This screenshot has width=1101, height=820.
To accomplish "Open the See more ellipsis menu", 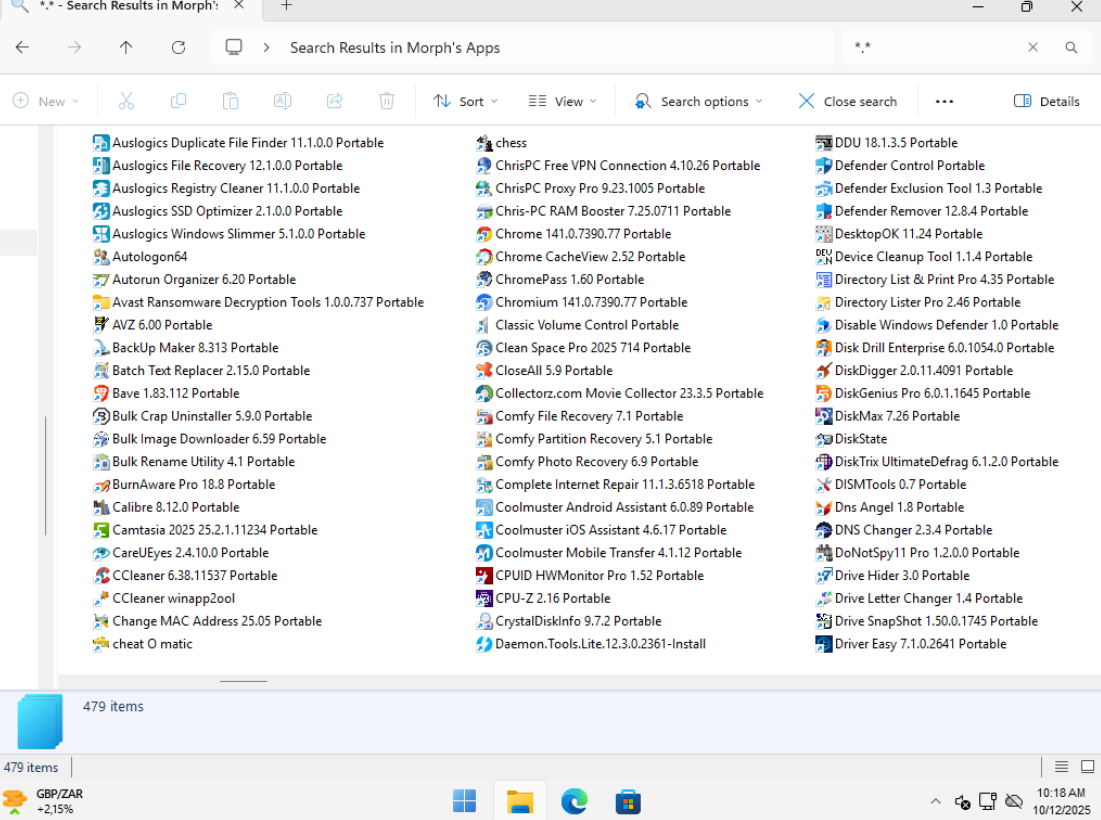I will pyautogui.click(x=944, y=101).
